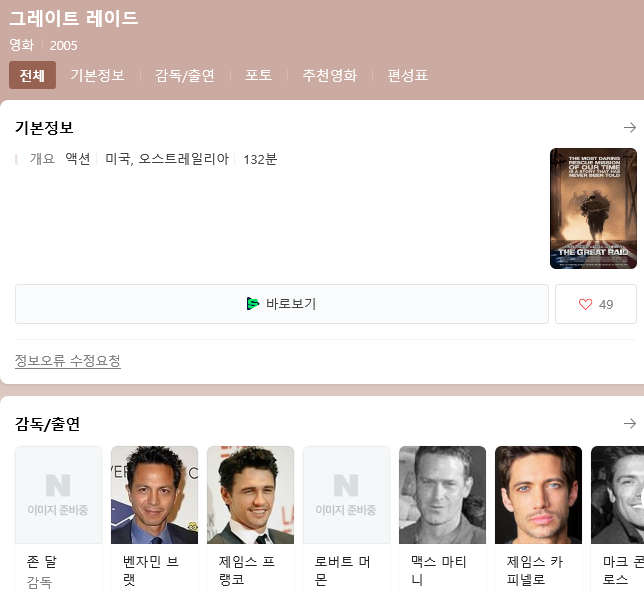Switch to the 기본정보 tab
This screenshot has height=592, width=644.
coord(97,75)
